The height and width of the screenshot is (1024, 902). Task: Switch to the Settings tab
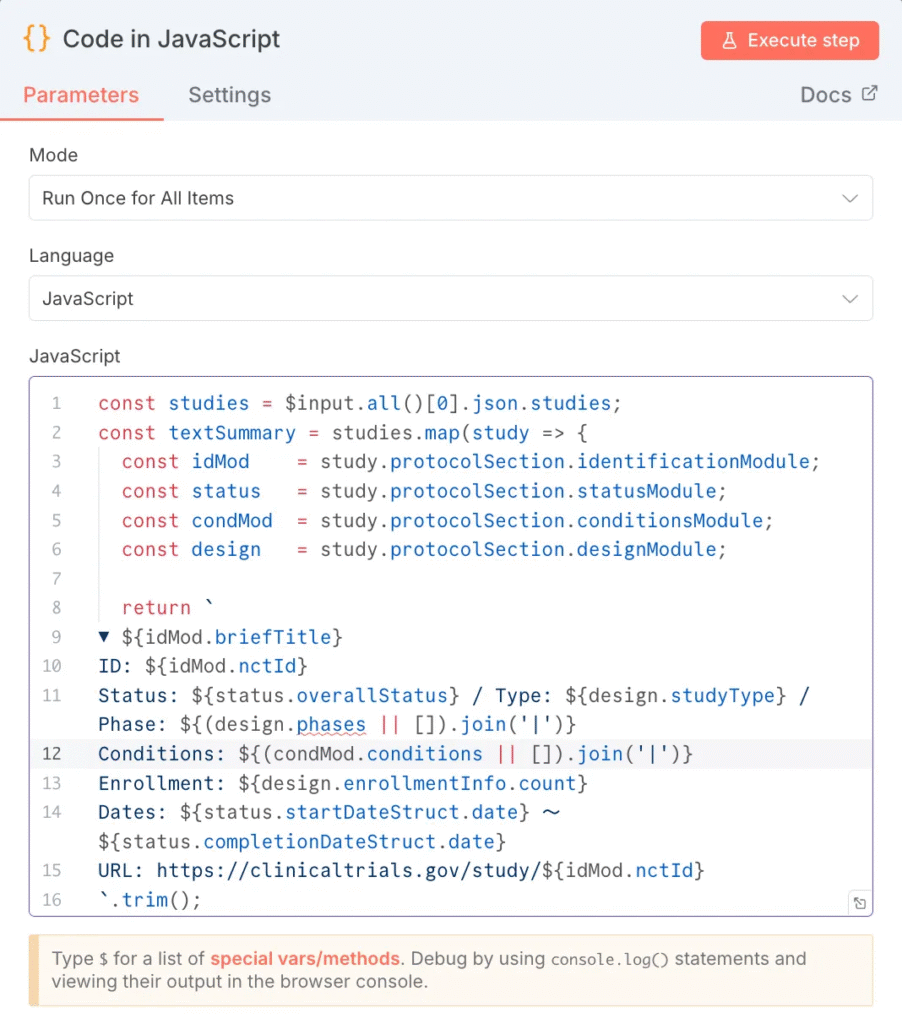pos(229,95)
